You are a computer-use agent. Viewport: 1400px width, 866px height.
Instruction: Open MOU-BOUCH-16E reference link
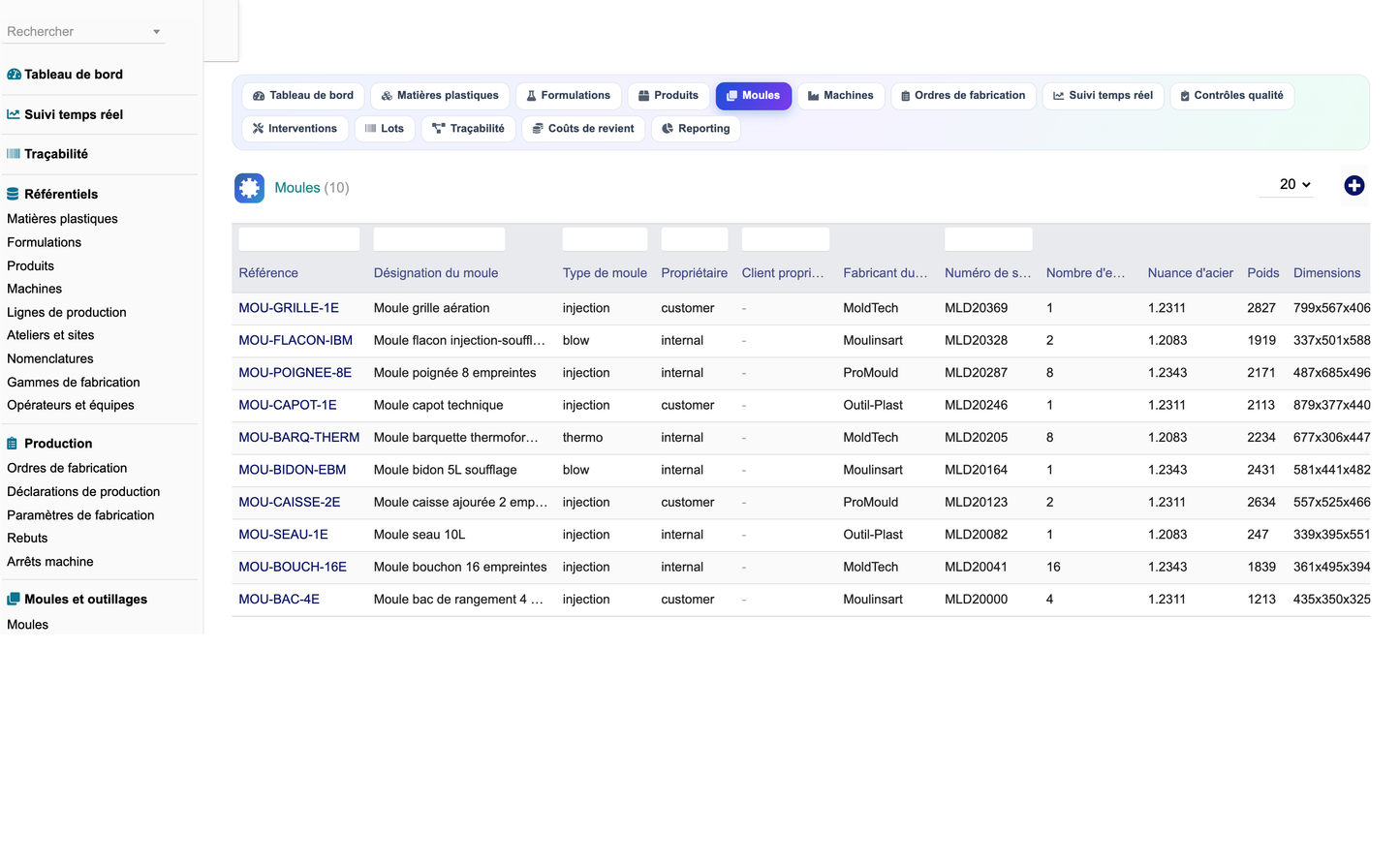point(293,568)
